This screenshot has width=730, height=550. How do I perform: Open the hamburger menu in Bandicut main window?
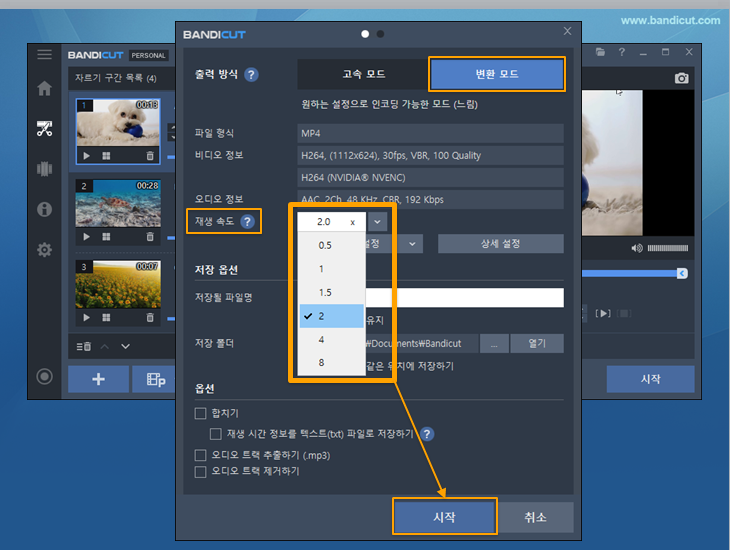coord(45,54)
